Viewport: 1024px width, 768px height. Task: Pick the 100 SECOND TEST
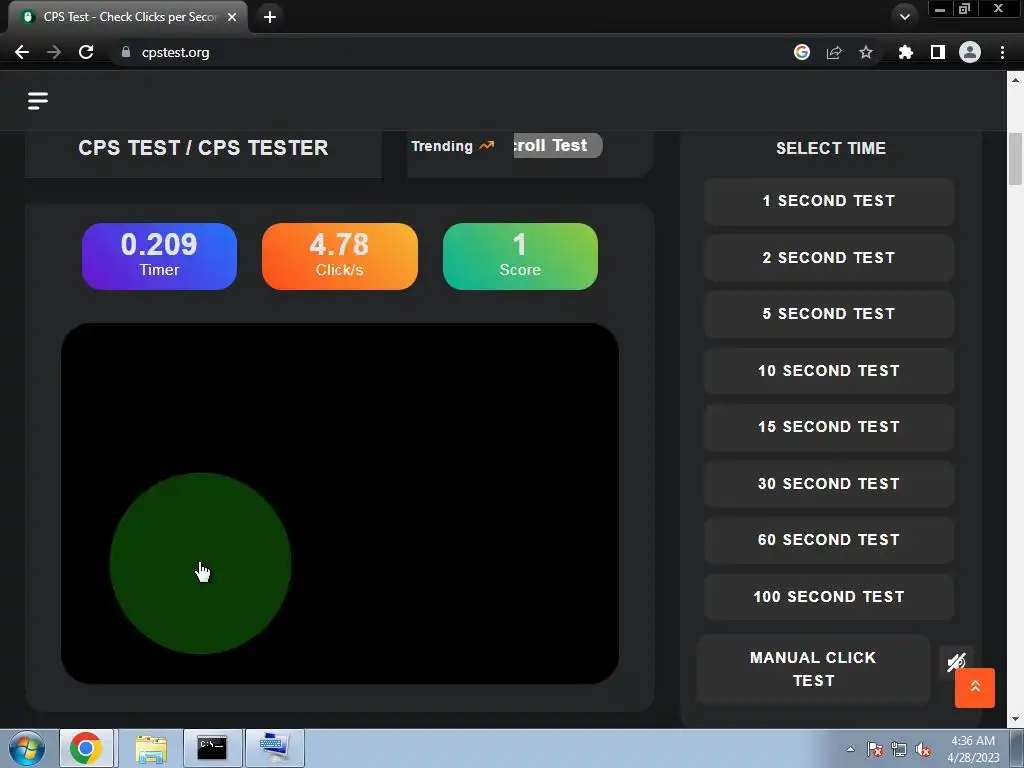[829, 597]
